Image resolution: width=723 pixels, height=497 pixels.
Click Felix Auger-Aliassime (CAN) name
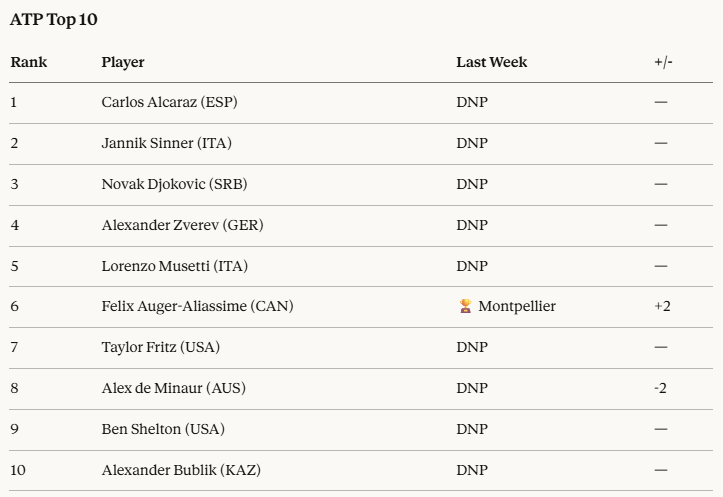pos(198,306)
